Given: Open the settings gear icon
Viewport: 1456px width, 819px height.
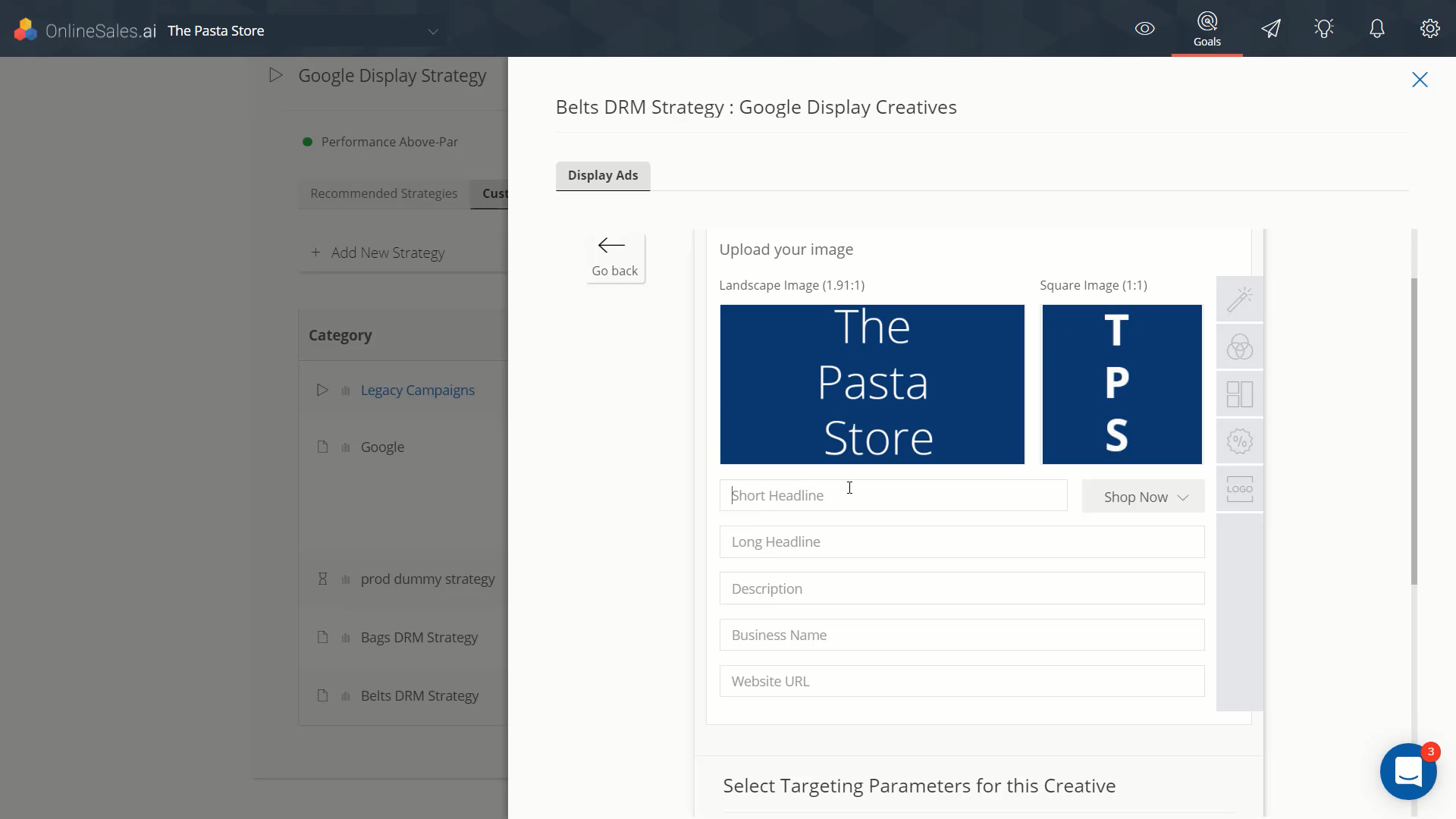Looking at the screenshot, I should pyautogui.click(x=1429, y=29).
